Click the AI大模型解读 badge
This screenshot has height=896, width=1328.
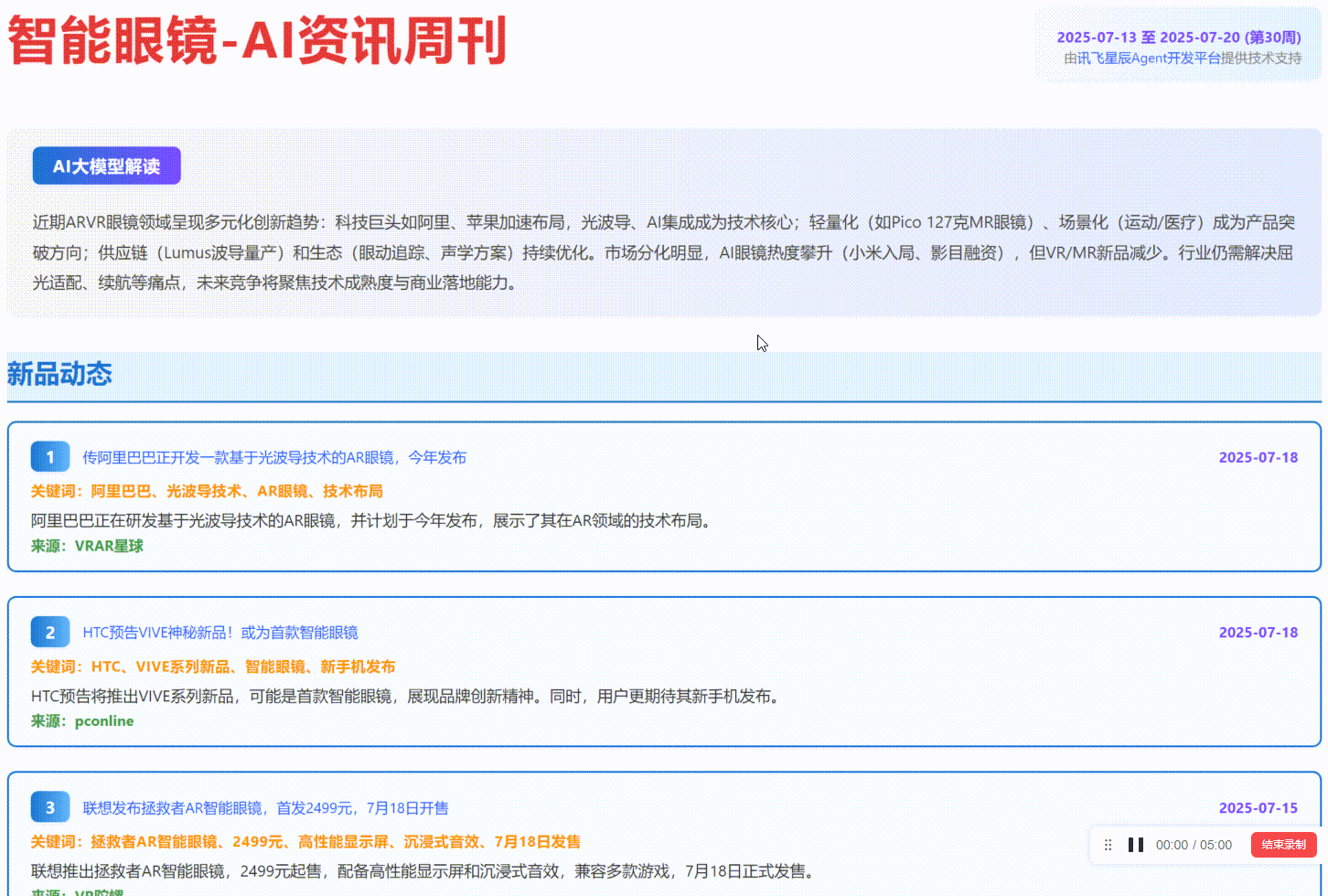pos(106,166)
